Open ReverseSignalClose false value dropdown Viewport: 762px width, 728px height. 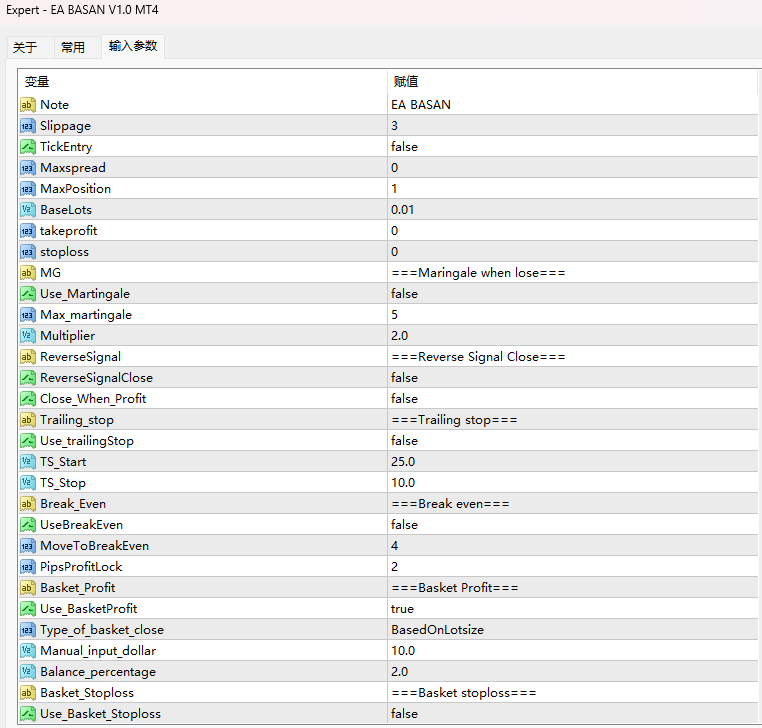point(572,378)
